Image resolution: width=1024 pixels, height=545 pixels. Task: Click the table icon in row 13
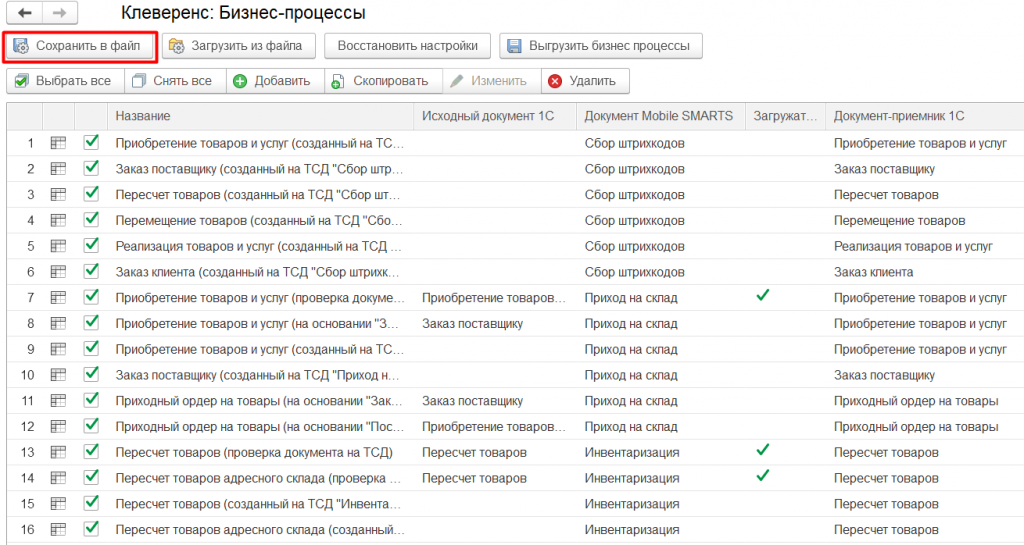tap(58, 452)
